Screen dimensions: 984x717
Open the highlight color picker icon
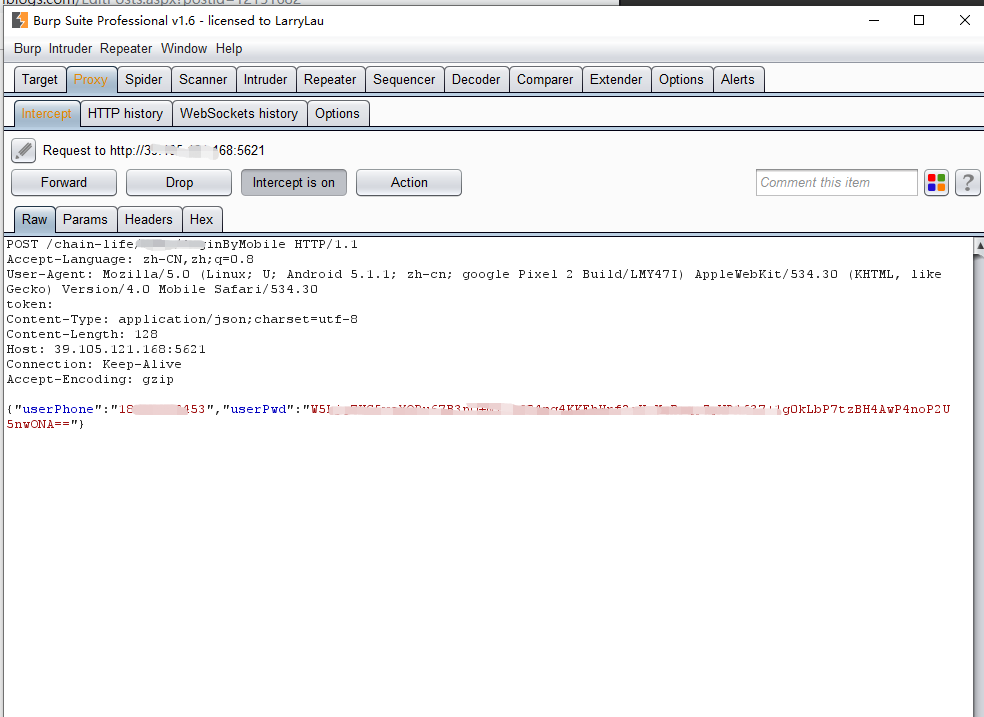coord(936,183)
